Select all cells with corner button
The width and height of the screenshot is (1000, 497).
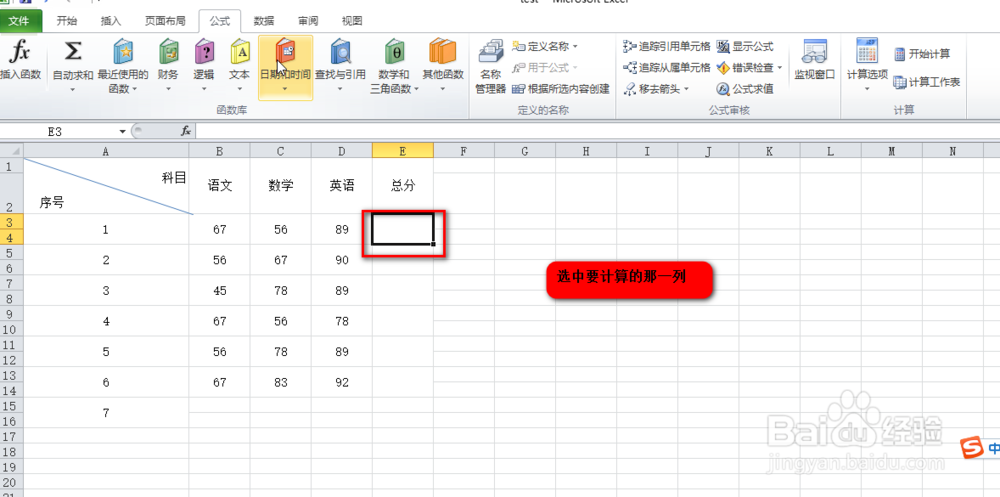point(11,151)
